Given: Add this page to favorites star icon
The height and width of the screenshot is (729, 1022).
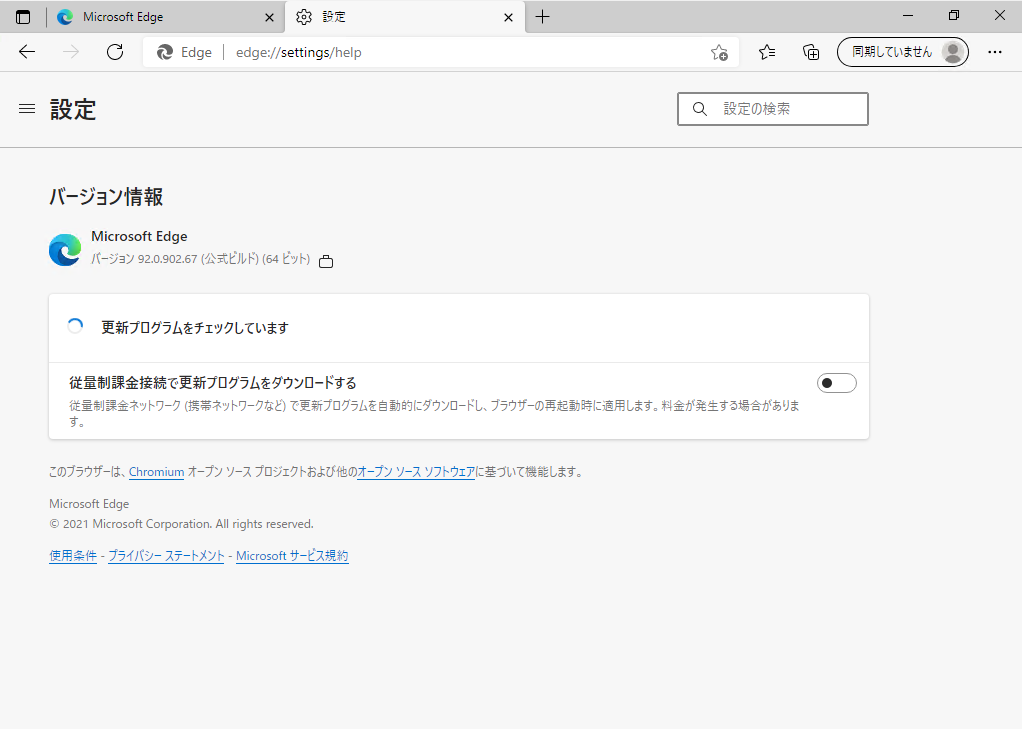Looking at the screenshot, I should [719, 52].
